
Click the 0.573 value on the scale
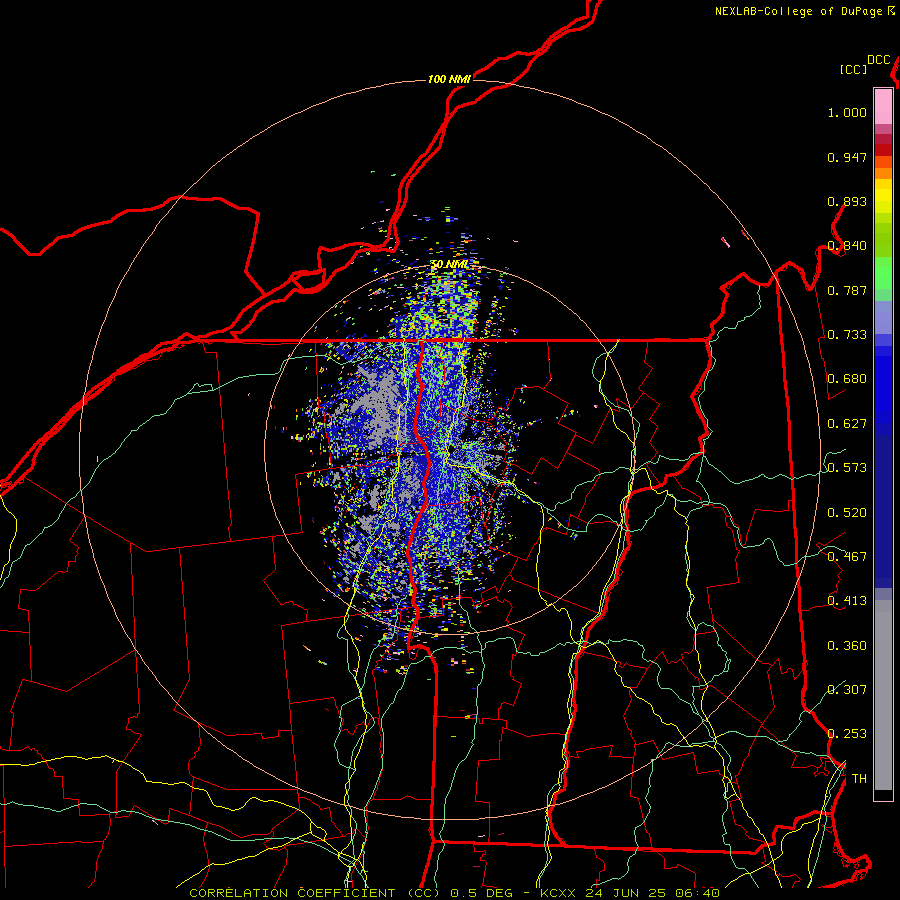point(847,468)
